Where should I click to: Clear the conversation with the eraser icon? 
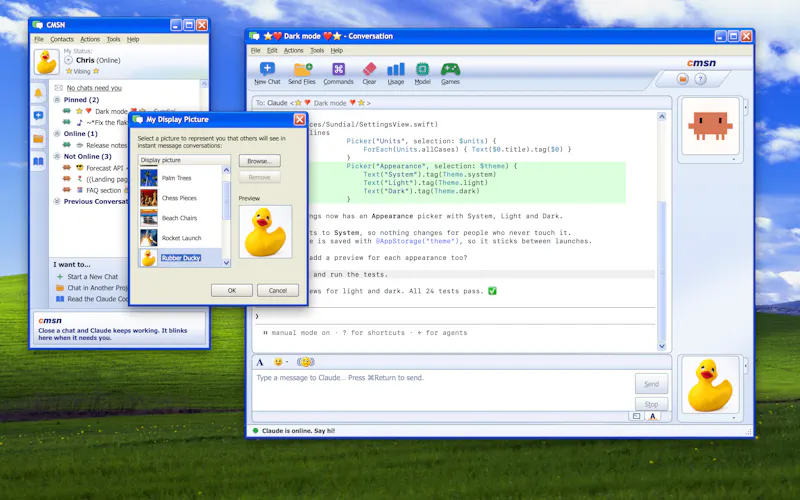[x=369, y=69]
